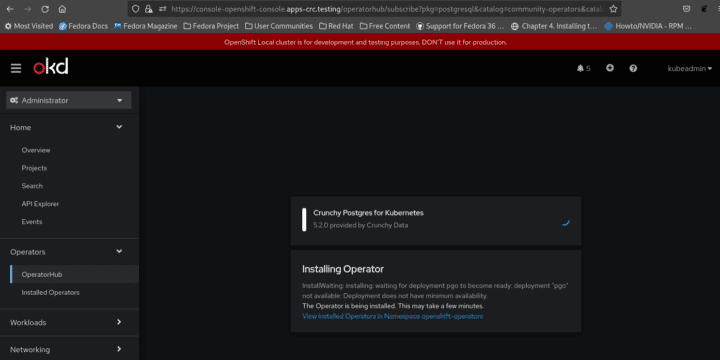Open Support for Fedora 36 bookmark

click(x=460, y=26)
